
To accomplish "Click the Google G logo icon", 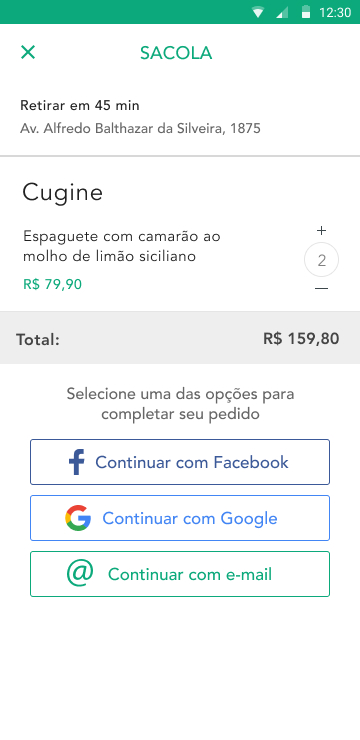I will [78, 518].
